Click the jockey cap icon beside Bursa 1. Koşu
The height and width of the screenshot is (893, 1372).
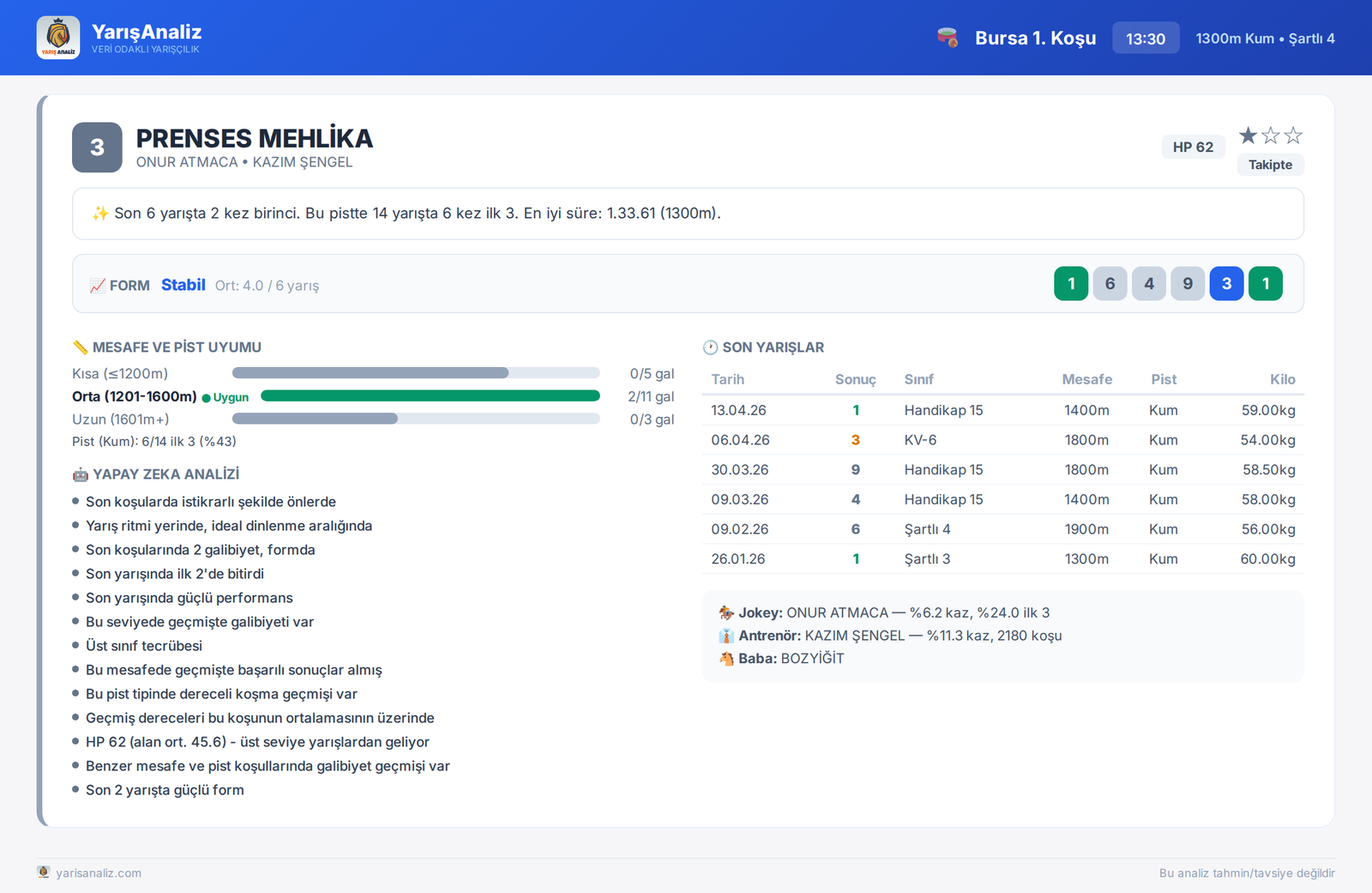948,38
